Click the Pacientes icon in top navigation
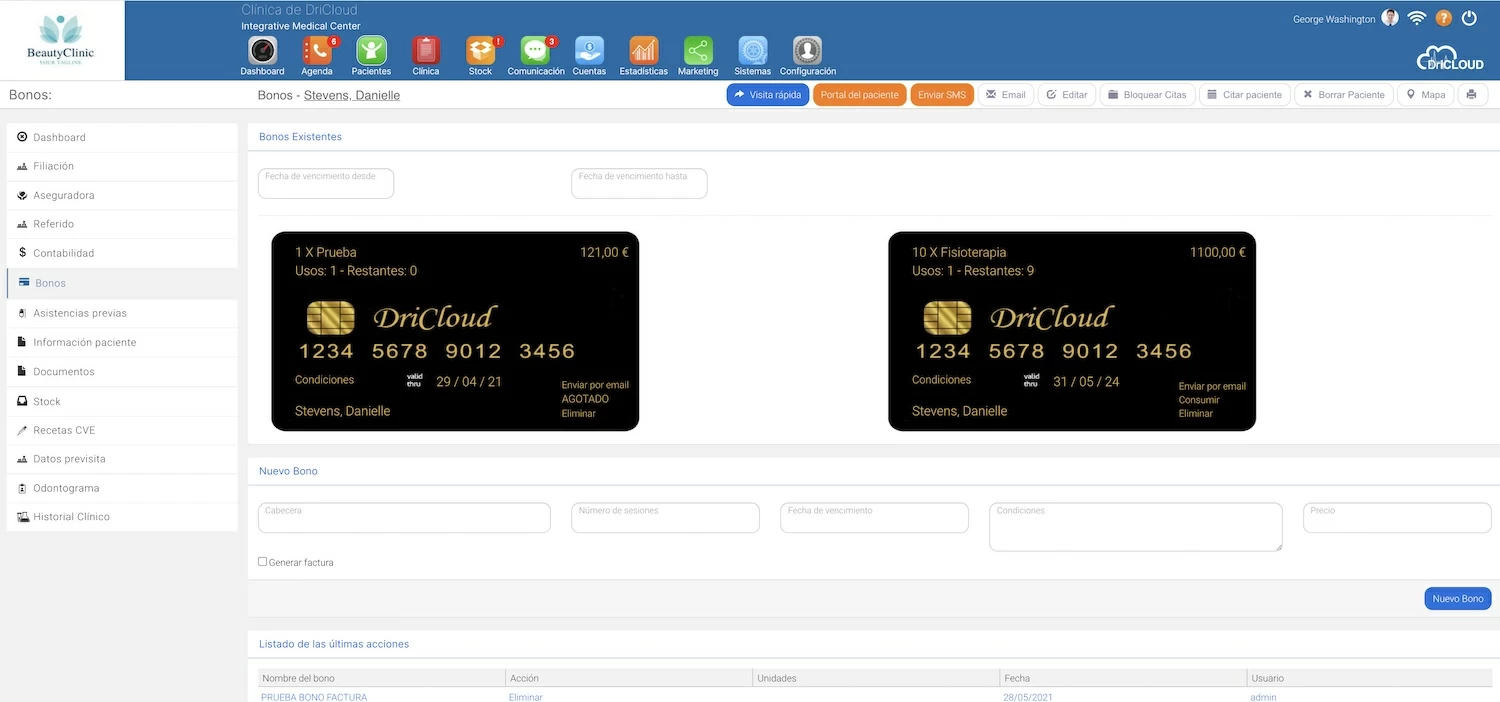Viewport: 1500px width, 702px height. (x=371, y=51)
